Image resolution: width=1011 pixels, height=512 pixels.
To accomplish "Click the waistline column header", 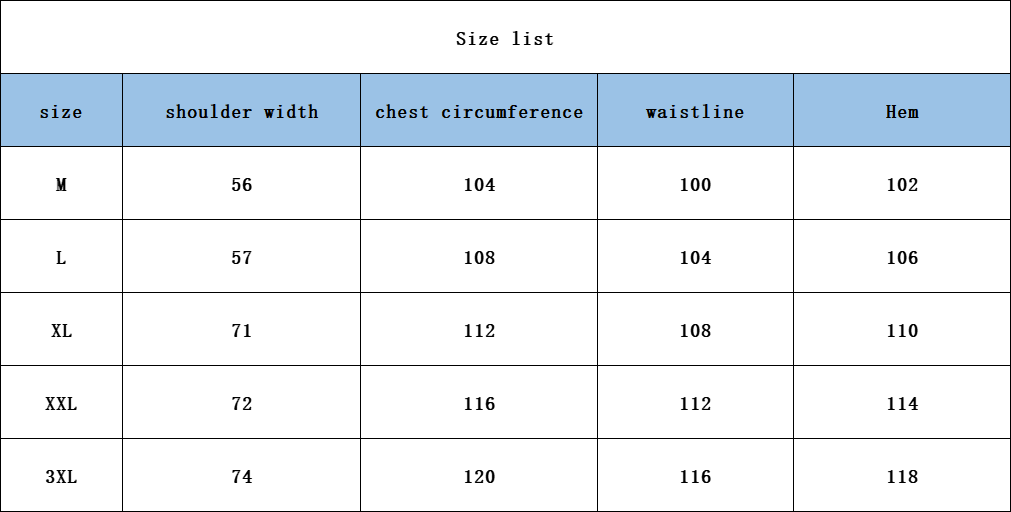I will click(695, 112).
